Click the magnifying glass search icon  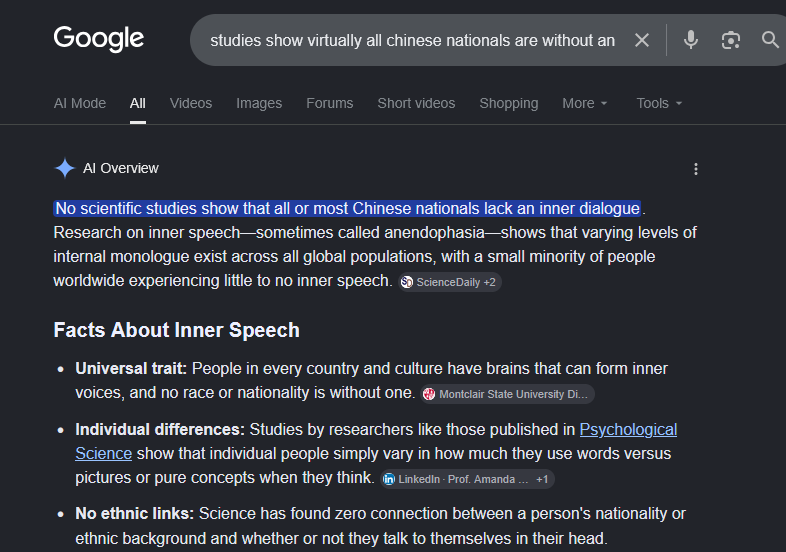tap(770, 40)
